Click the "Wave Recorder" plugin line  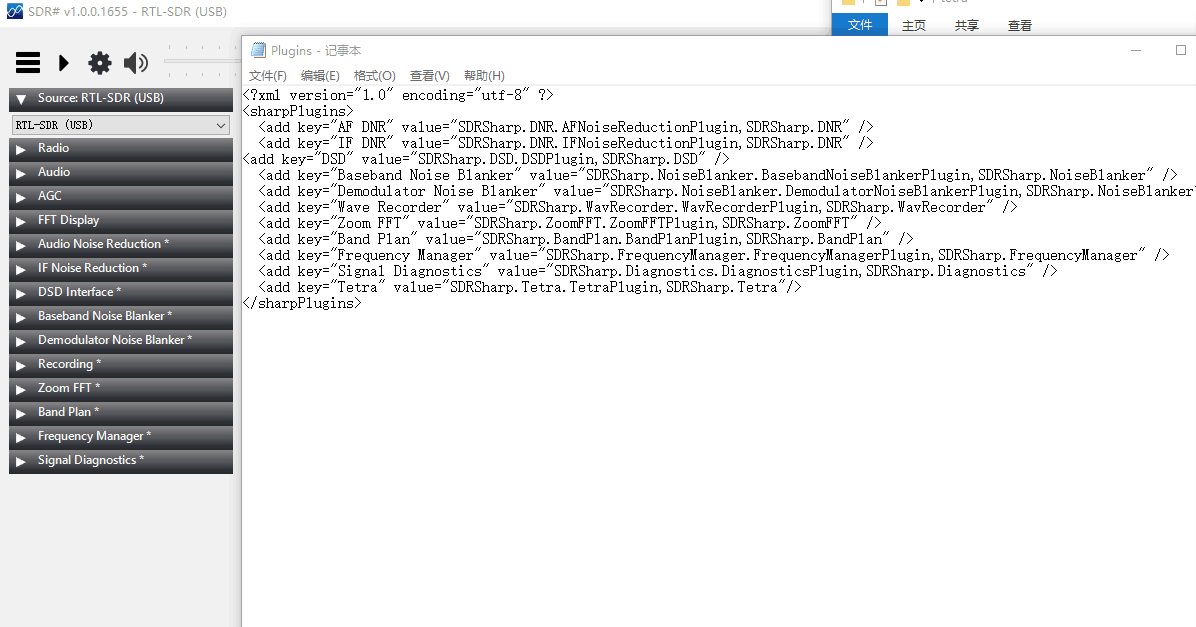[x=638, y=207]
